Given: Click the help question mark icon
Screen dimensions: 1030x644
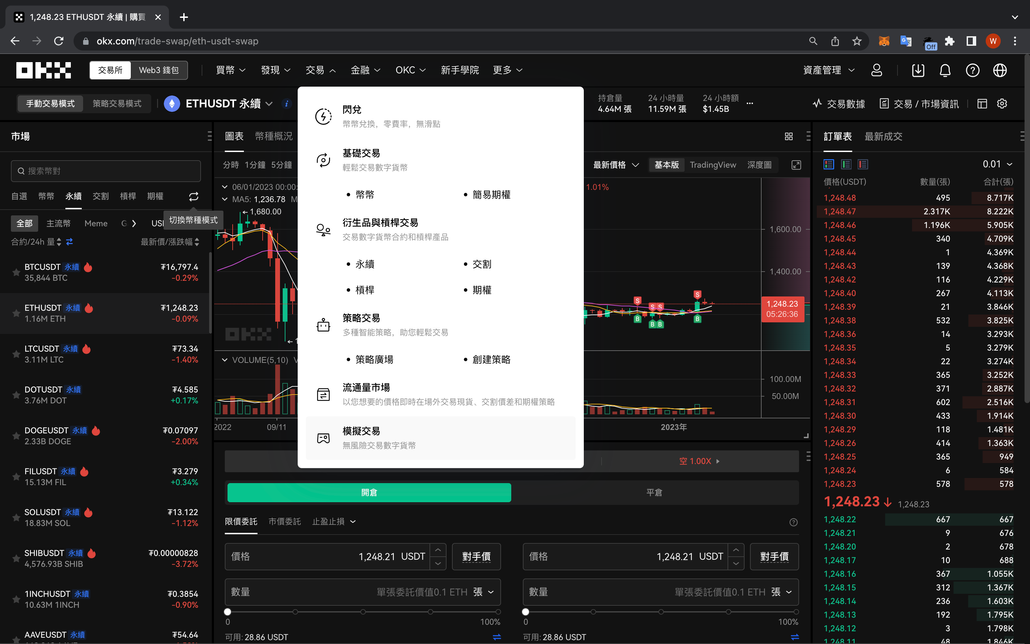Looking at the screenshot, I should 972,70.
